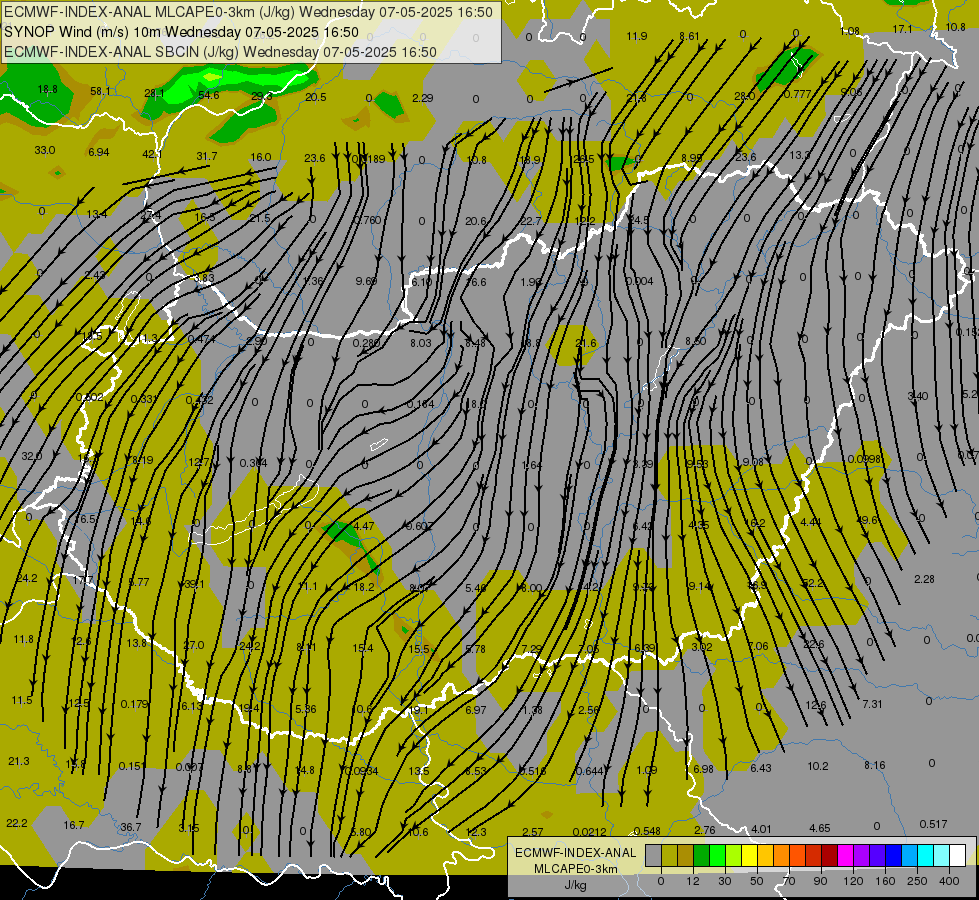Screen dimensions: 979x900
Task: Click the legend tick label 160
Action: tap(885, 881)
